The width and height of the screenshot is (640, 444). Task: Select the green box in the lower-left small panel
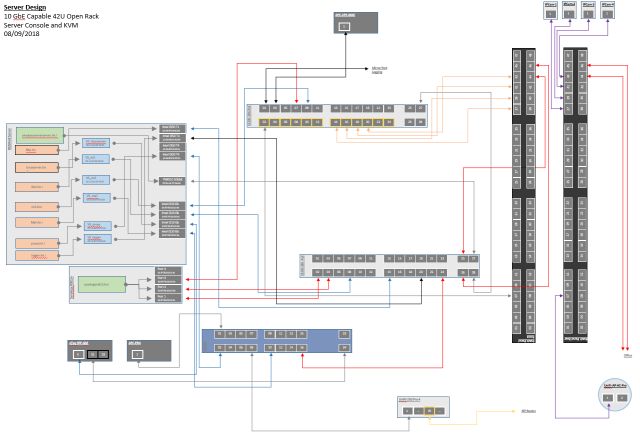pyautogui.click(x=101, y=284)
